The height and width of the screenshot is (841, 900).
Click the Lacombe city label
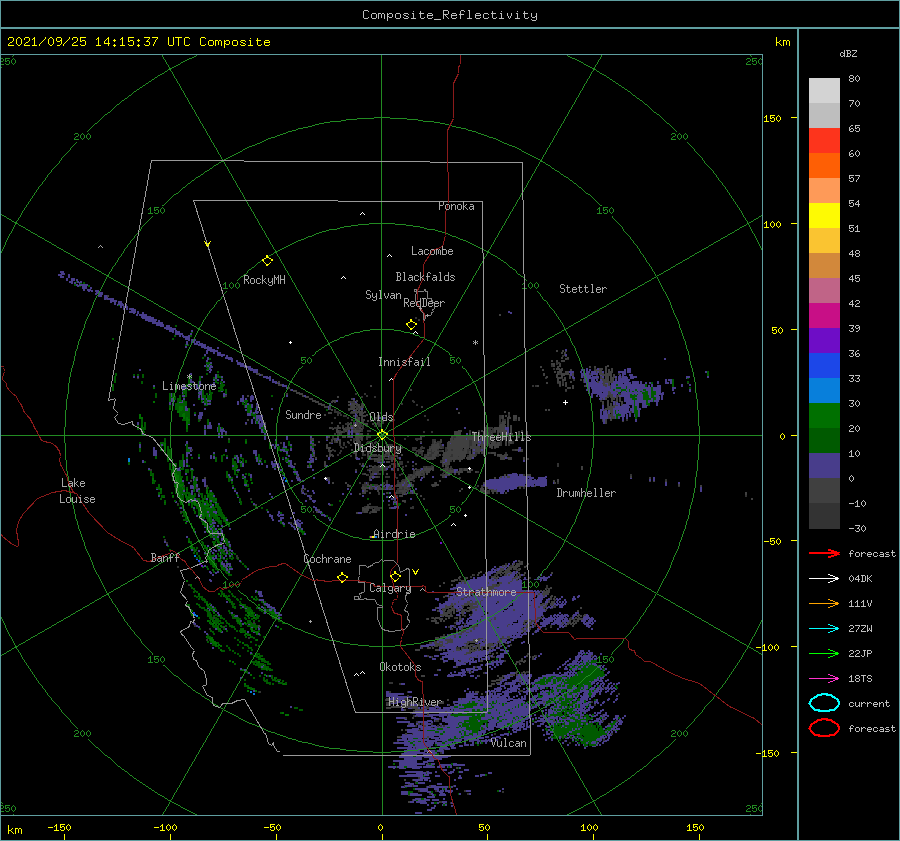coord(432,251)
